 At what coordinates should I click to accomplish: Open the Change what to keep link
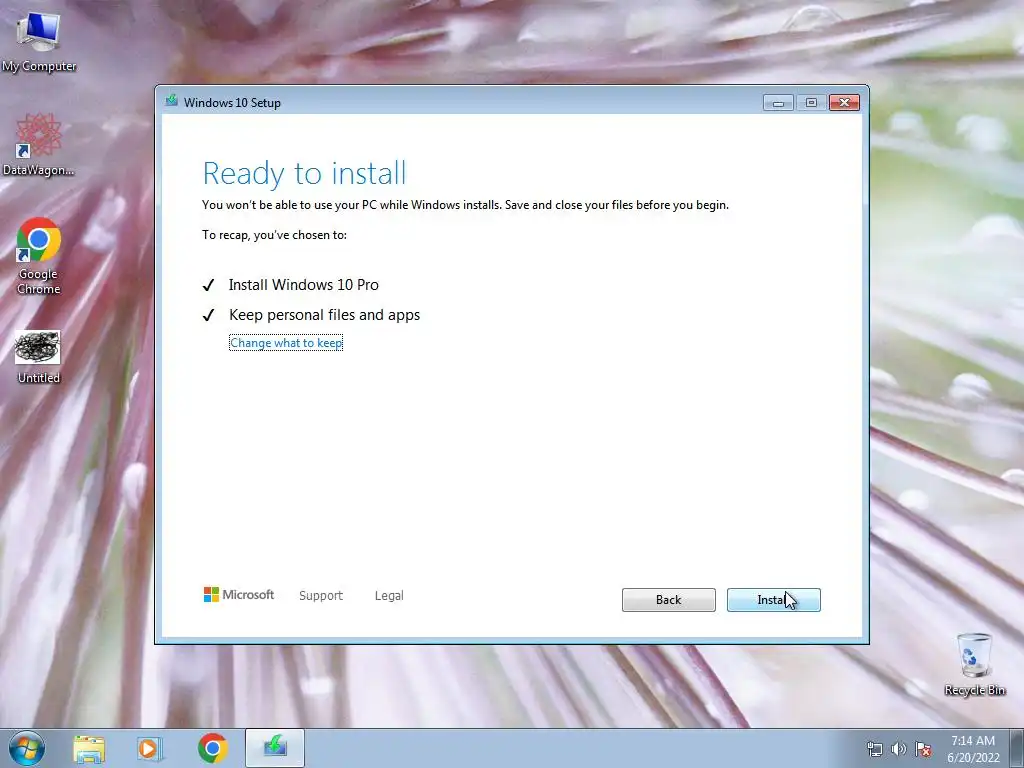tap(286, 343)
